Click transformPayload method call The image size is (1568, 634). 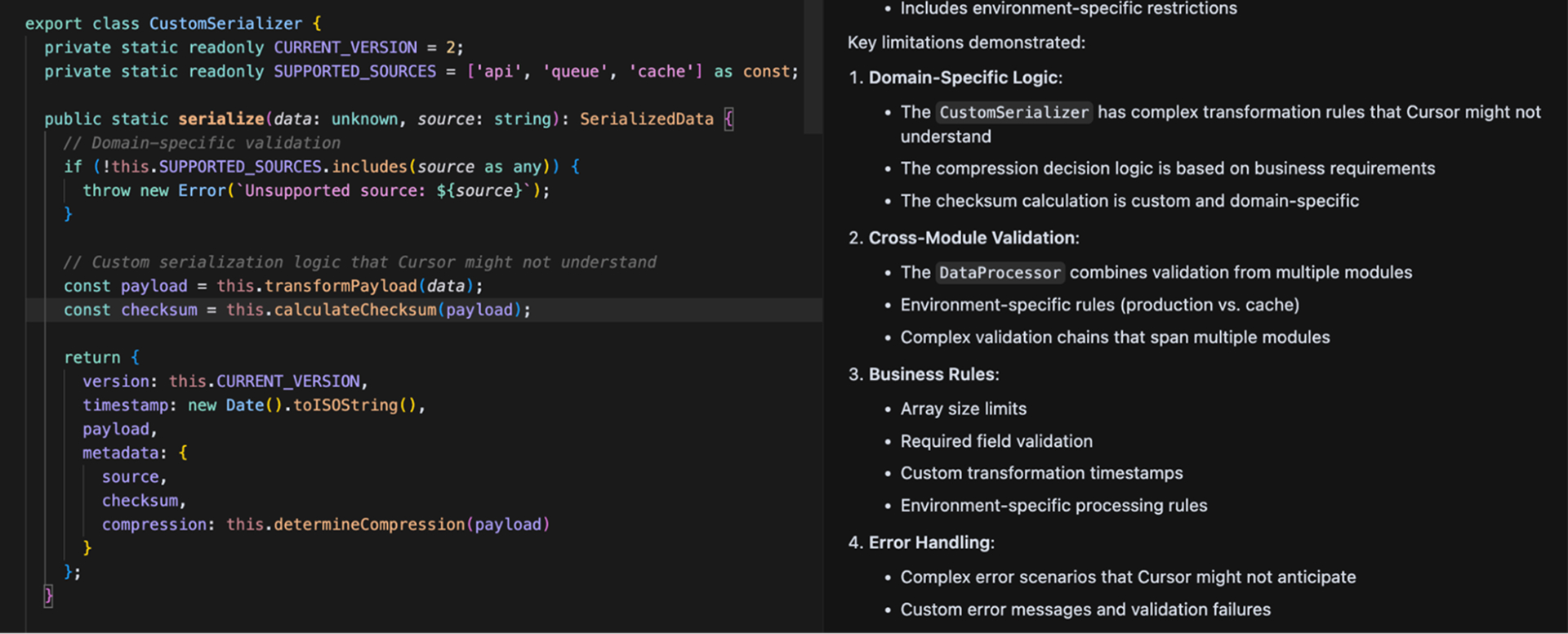point(341,286)
